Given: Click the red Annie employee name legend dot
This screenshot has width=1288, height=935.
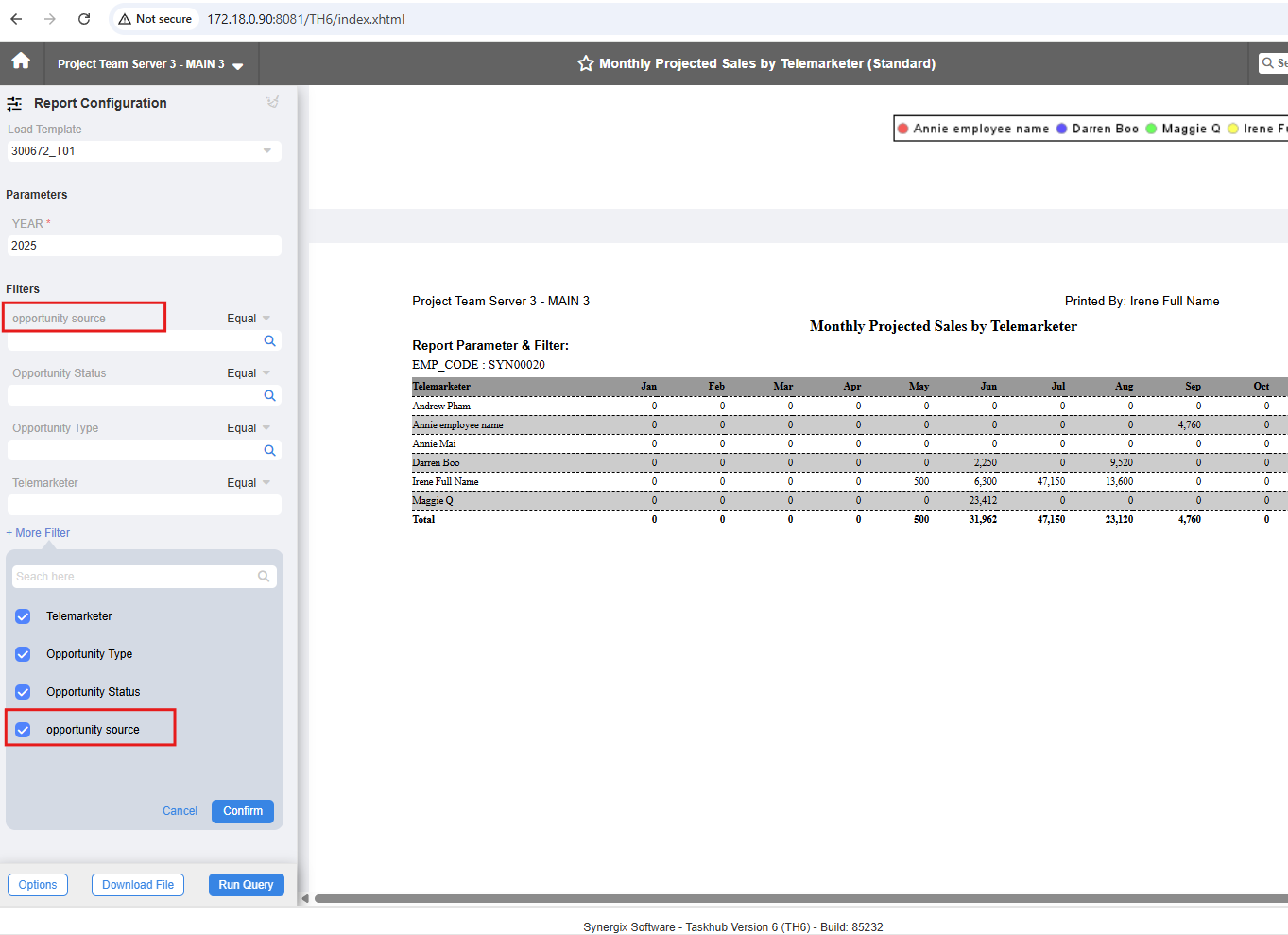Looking at the screenshot, I should tap(903, 129).
